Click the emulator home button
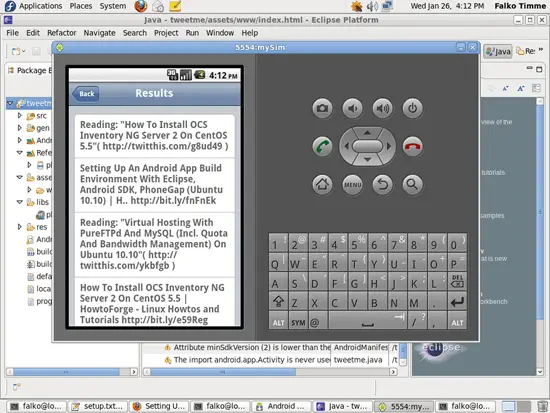Image resolution: width=550 pixels, height=413 pixels. point(322,184)
